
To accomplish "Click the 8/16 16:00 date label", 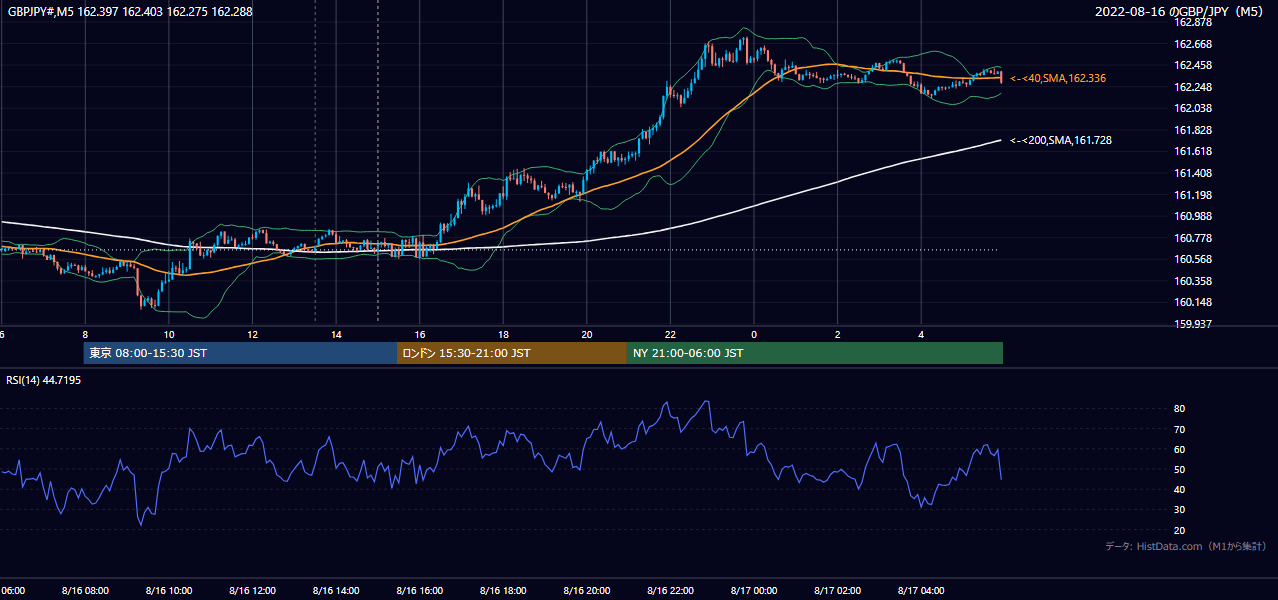I will tap(419, 590).
